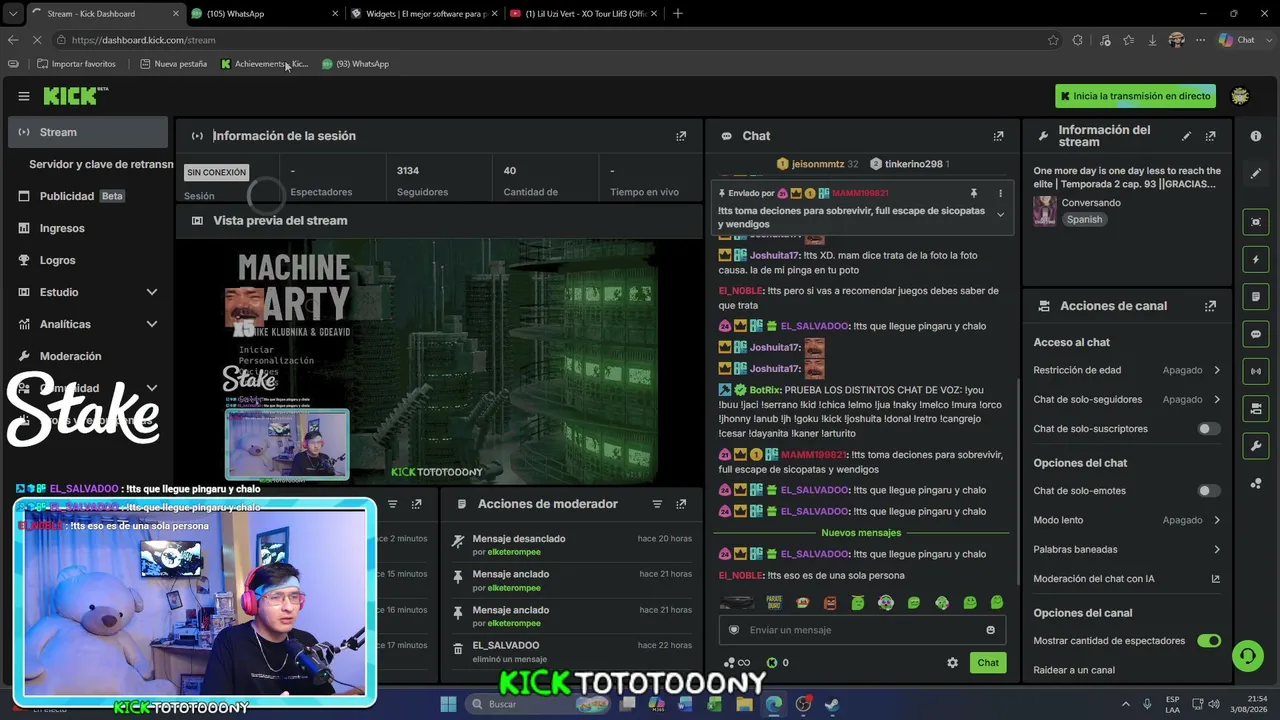Open Microsoft Edge in the taskbar
This screenshot has height=720, width=1280.
[x=774, y=704]
